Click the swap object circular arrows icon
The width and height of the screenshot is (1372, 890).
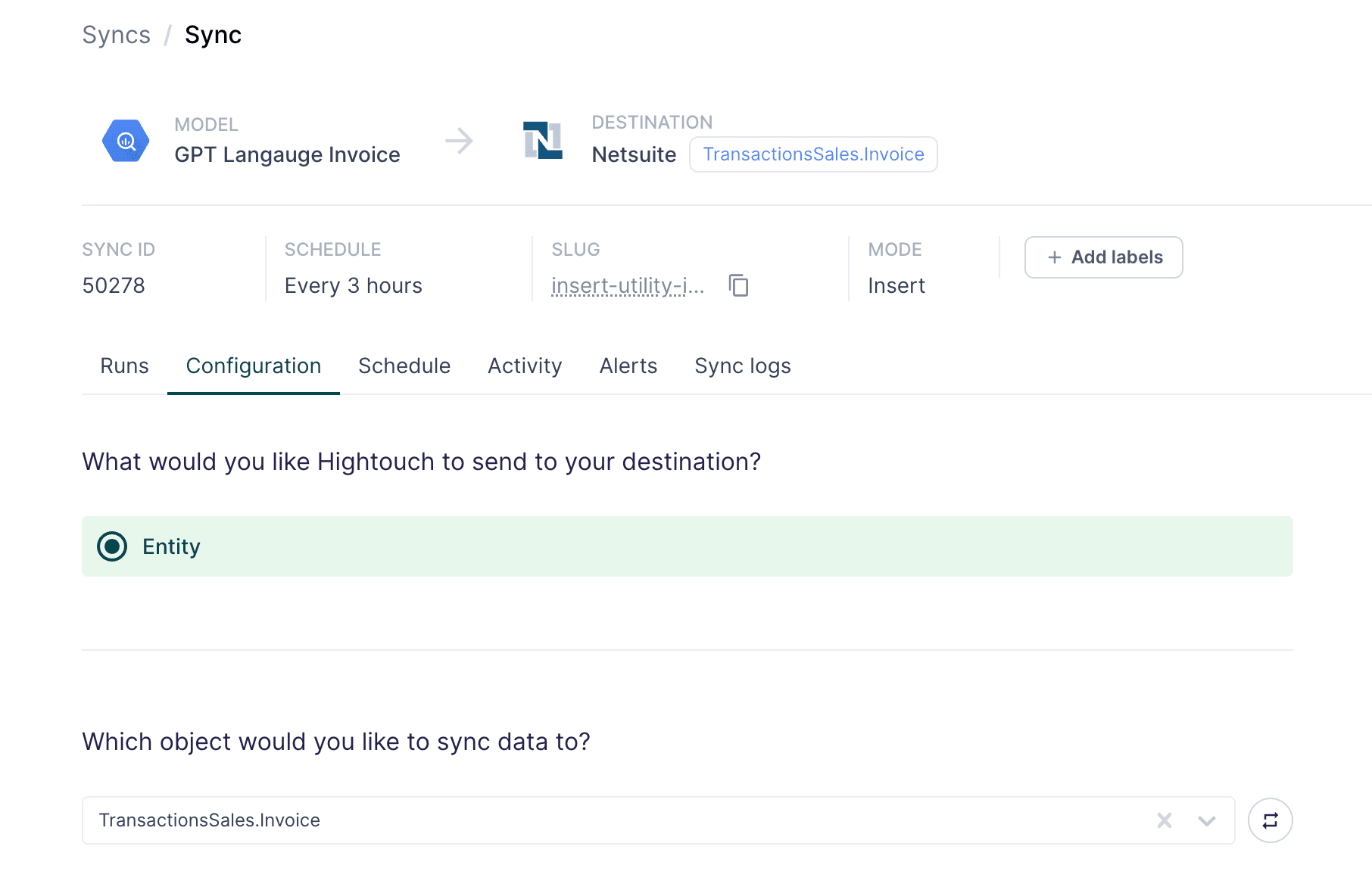1270,820
